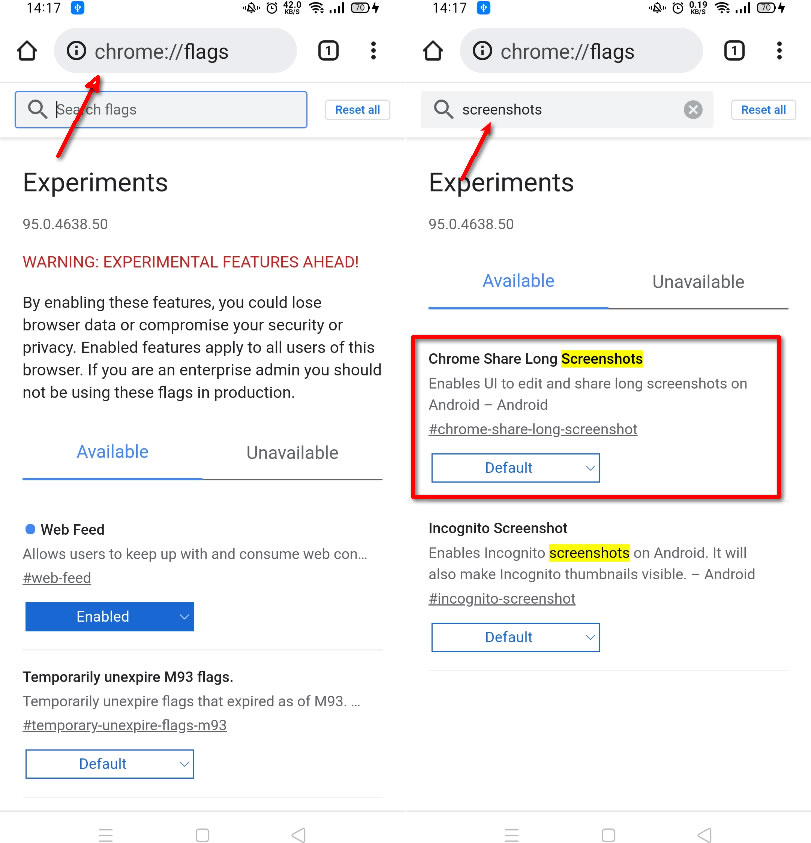Click version '95.0.4638.50' in left screen
The height and width of the screenshot is (843, 811).
[x=65, y=224]
